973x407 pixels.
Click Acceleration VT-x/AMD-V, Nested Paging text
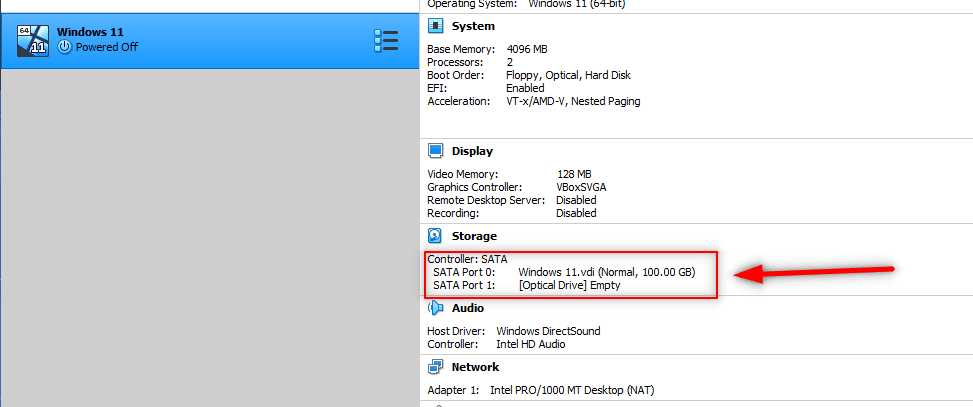573,101
